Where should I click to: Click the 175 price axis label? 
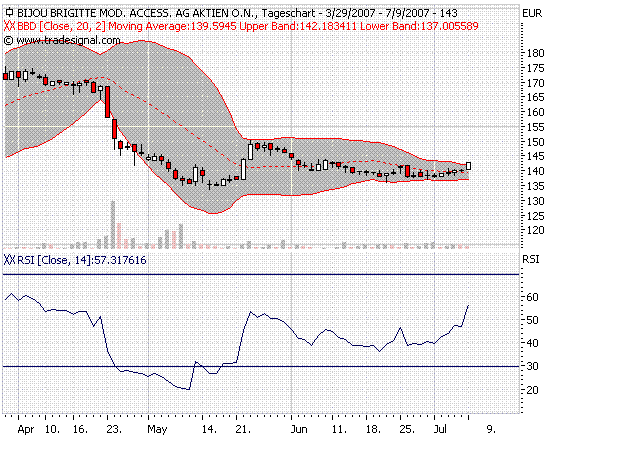coord(535,68)
